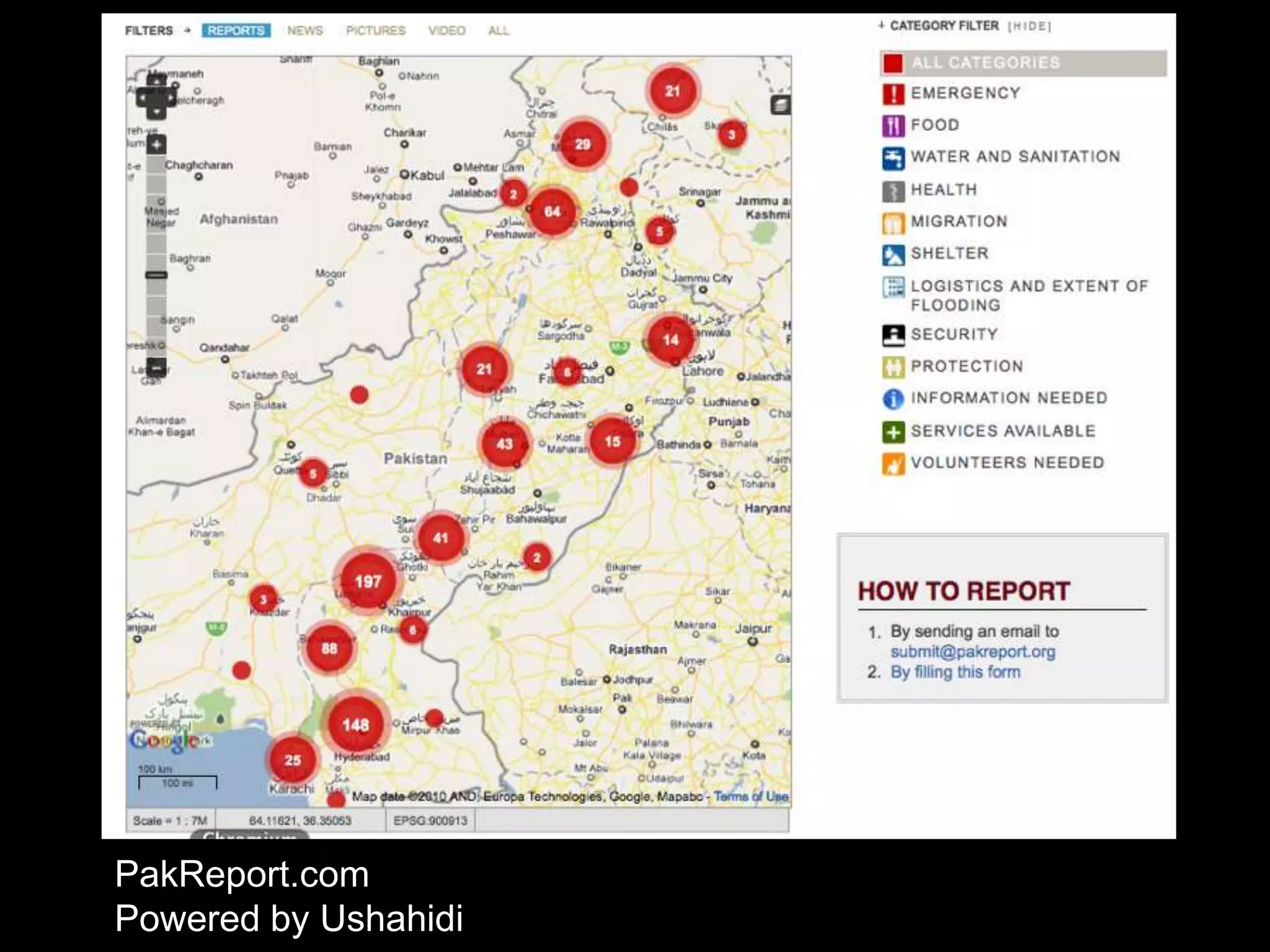Open the 14 reports cluster near Lahore
The width and height of the screenshot is (1270, 952).
[671, 340]
